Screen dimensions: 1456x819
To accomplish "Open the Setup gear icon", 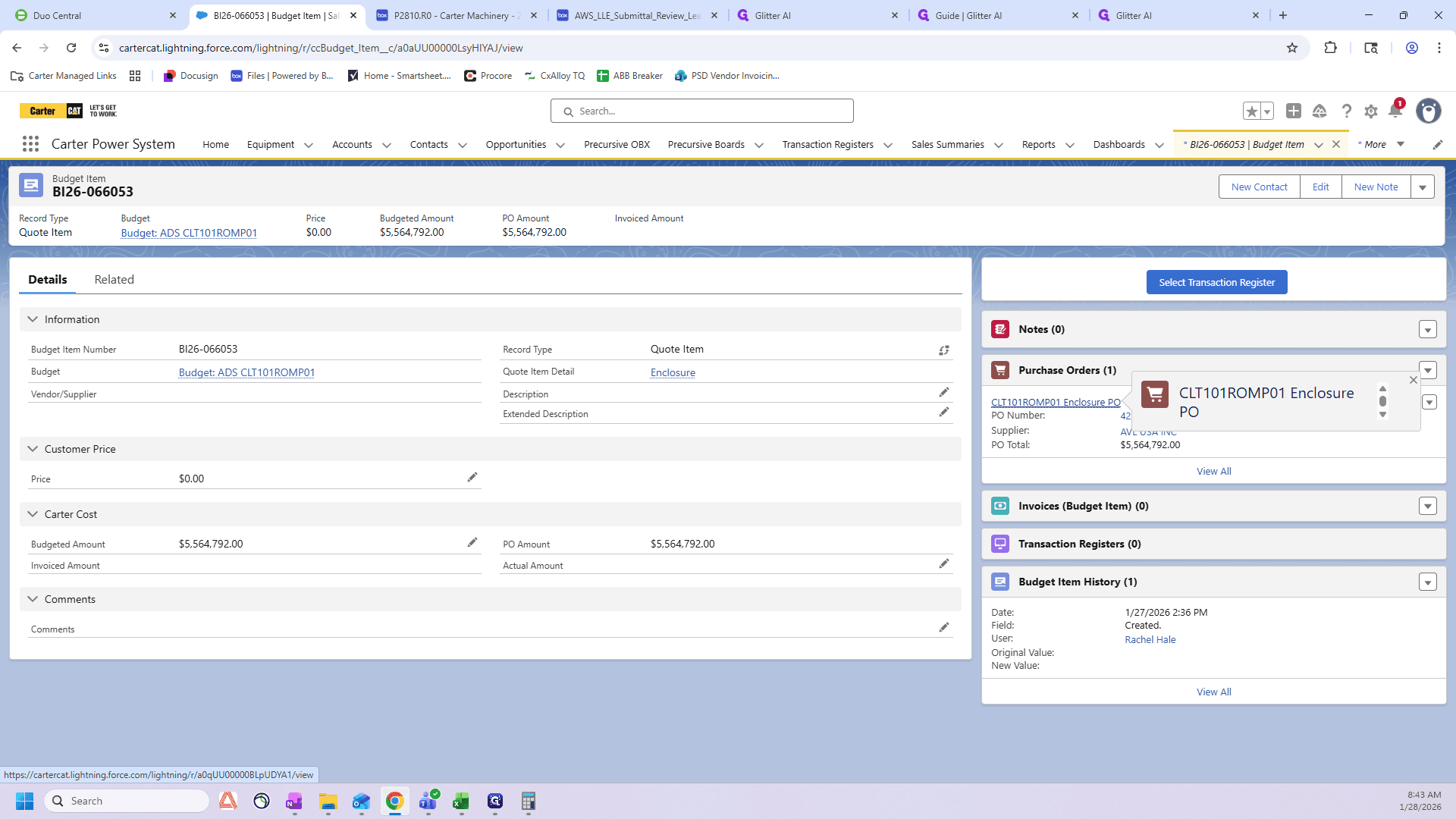I will click(1371, 111).
